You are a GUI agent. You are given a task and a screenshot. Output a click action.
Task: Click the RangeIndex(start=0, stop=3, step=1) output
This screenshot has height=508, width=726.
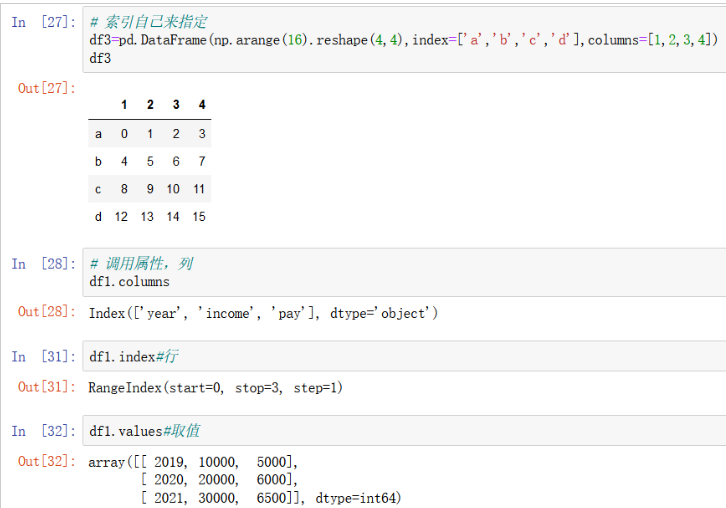coord(215,388)
